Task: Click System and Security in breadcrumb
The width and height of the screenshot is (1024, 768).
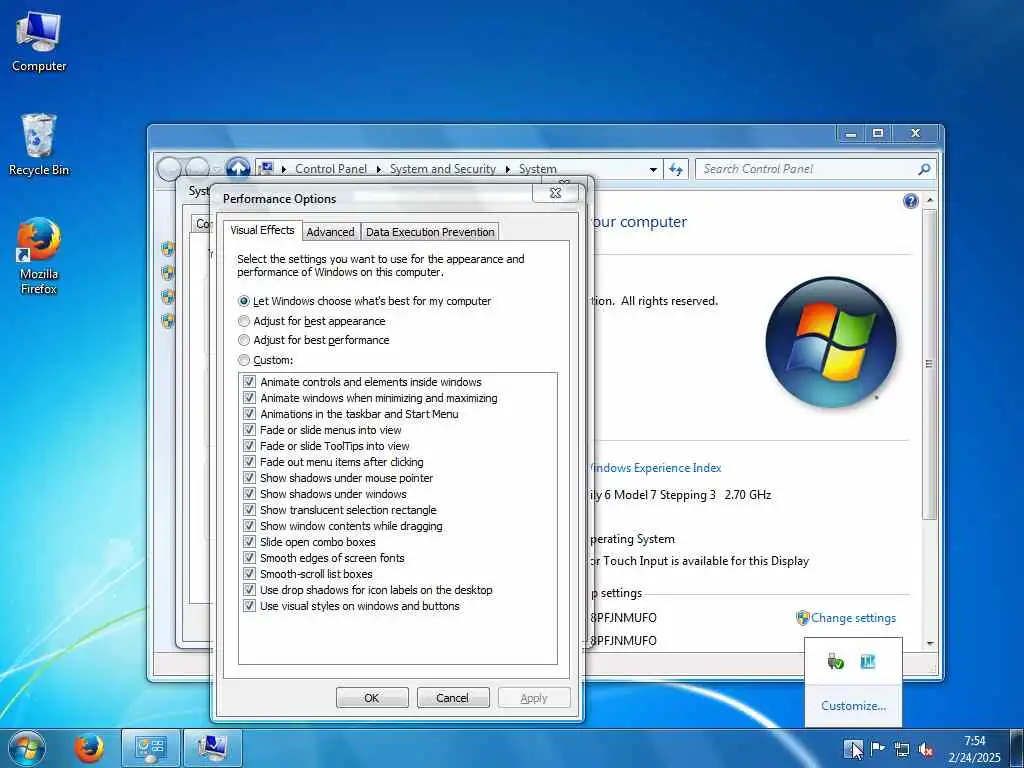Action: click(x=443, y=169)
